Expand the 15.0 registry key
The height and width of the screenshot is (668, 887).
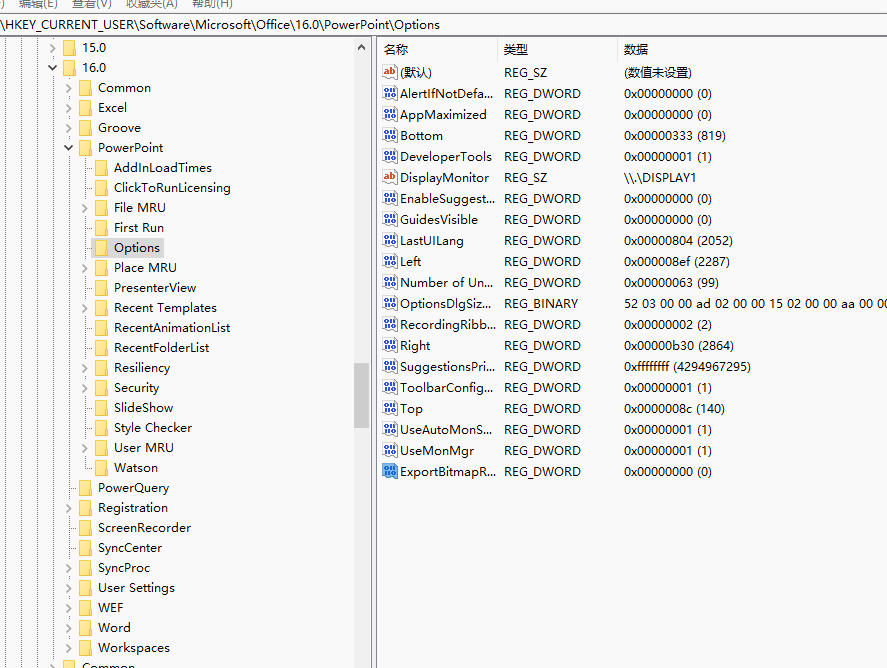click(53, 48)
